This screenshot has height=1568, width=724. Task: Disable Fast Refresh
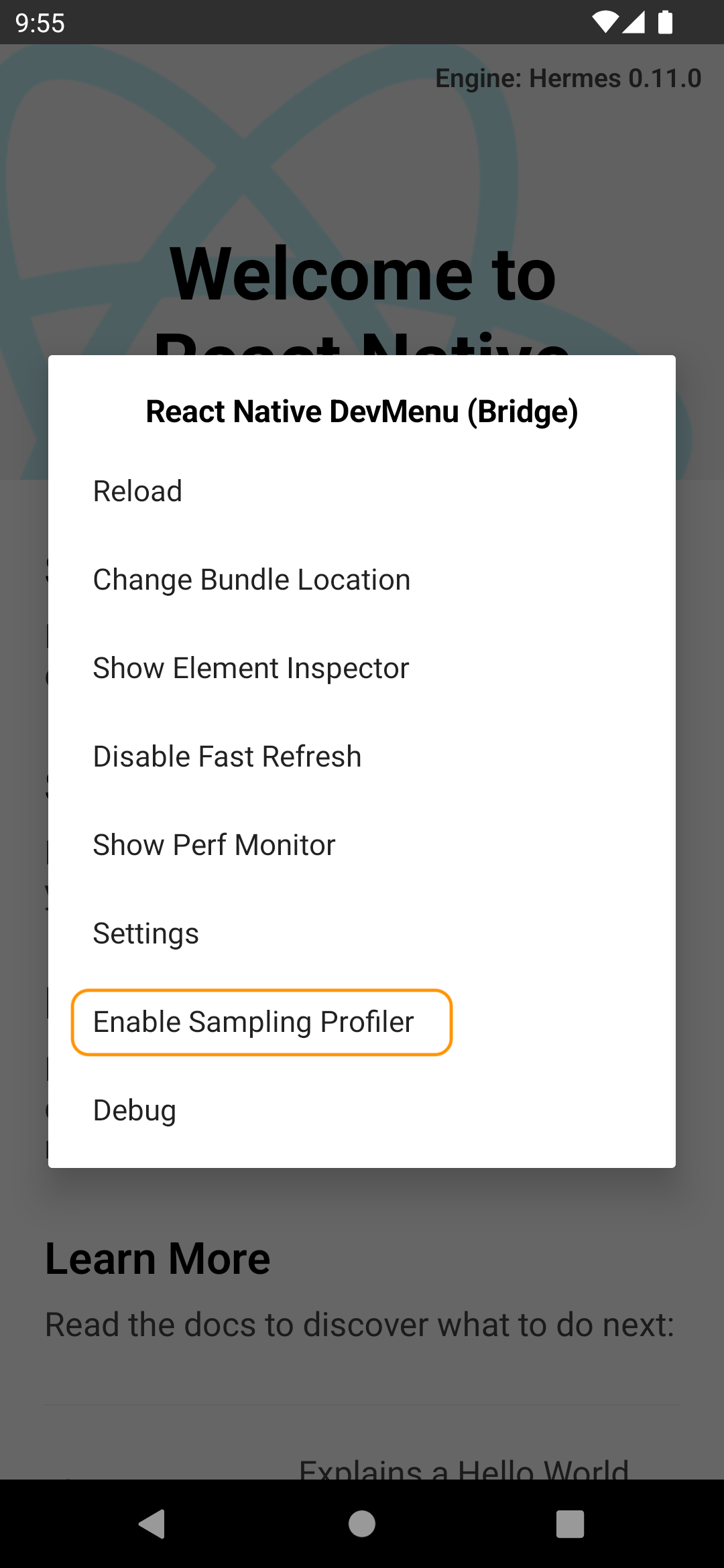[227, 755]
